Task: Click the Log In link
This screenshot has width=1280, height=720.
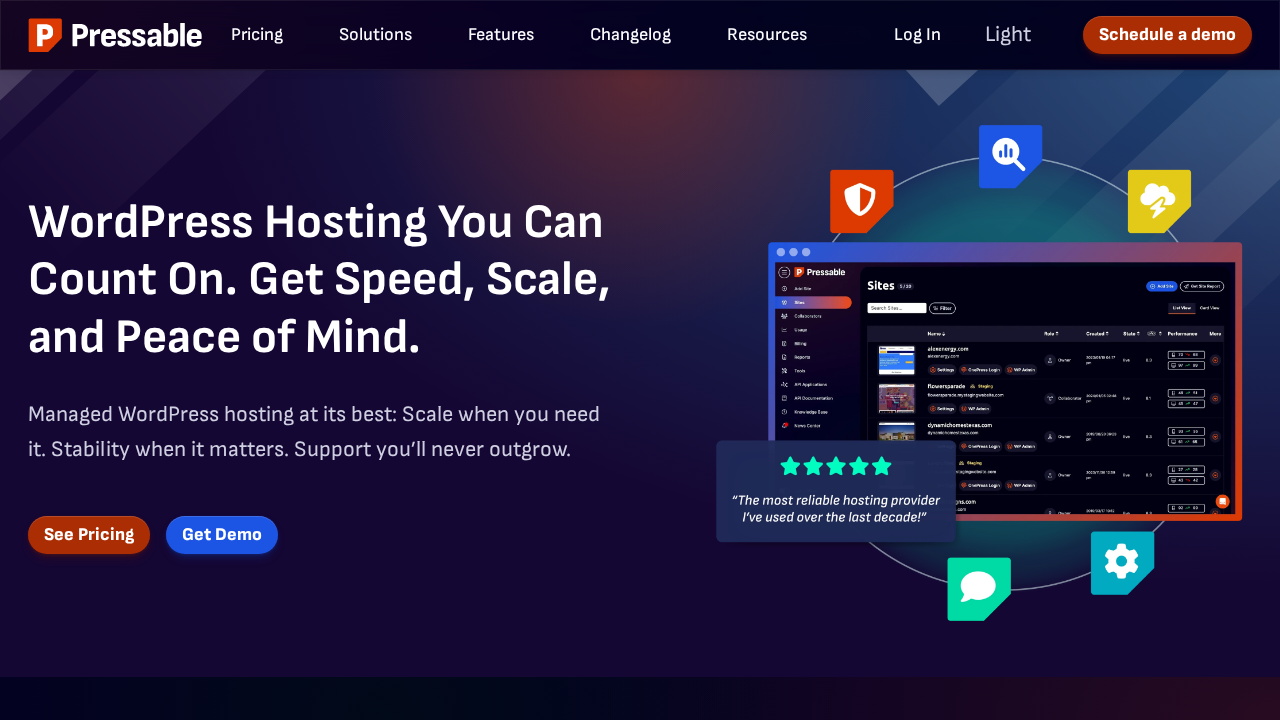Action: [x=916, y=35]
